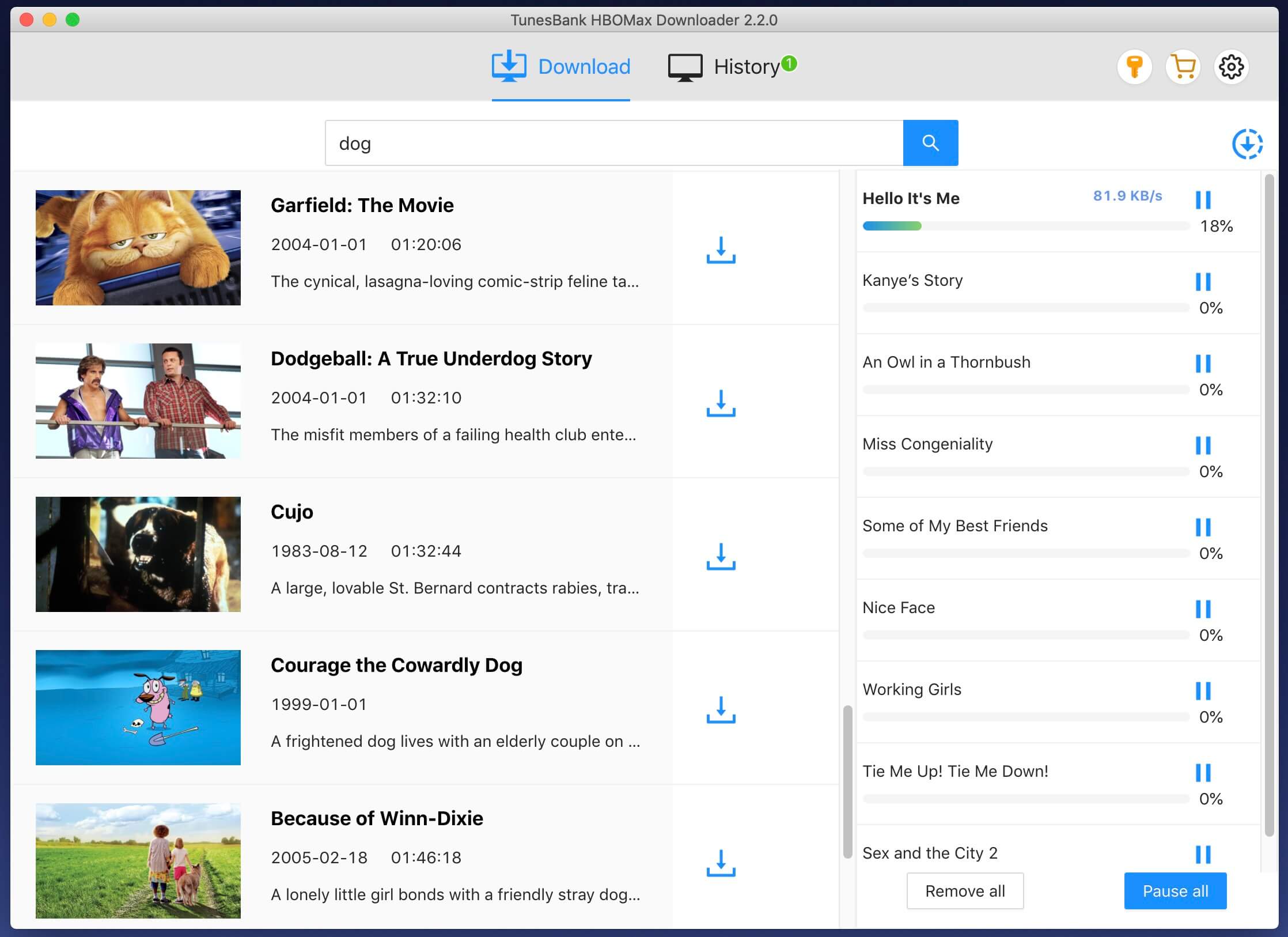Click Courage the Cowardly Dog date 1999-01-01
The image size is (1288, 937).
[x=319, y=705]
